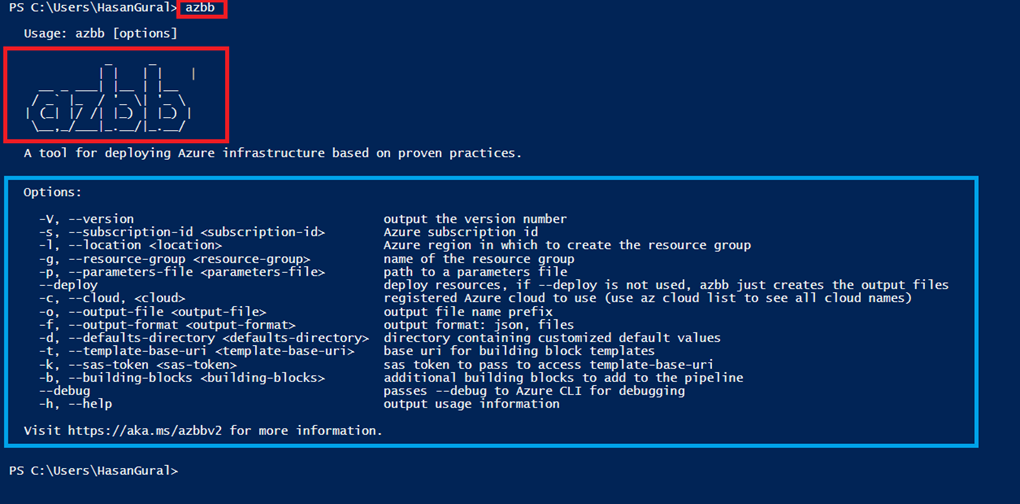This screenshot has width=1020, height=504.
Task: Click the '-p, --parameters-file' option
Action: (181, 272)
